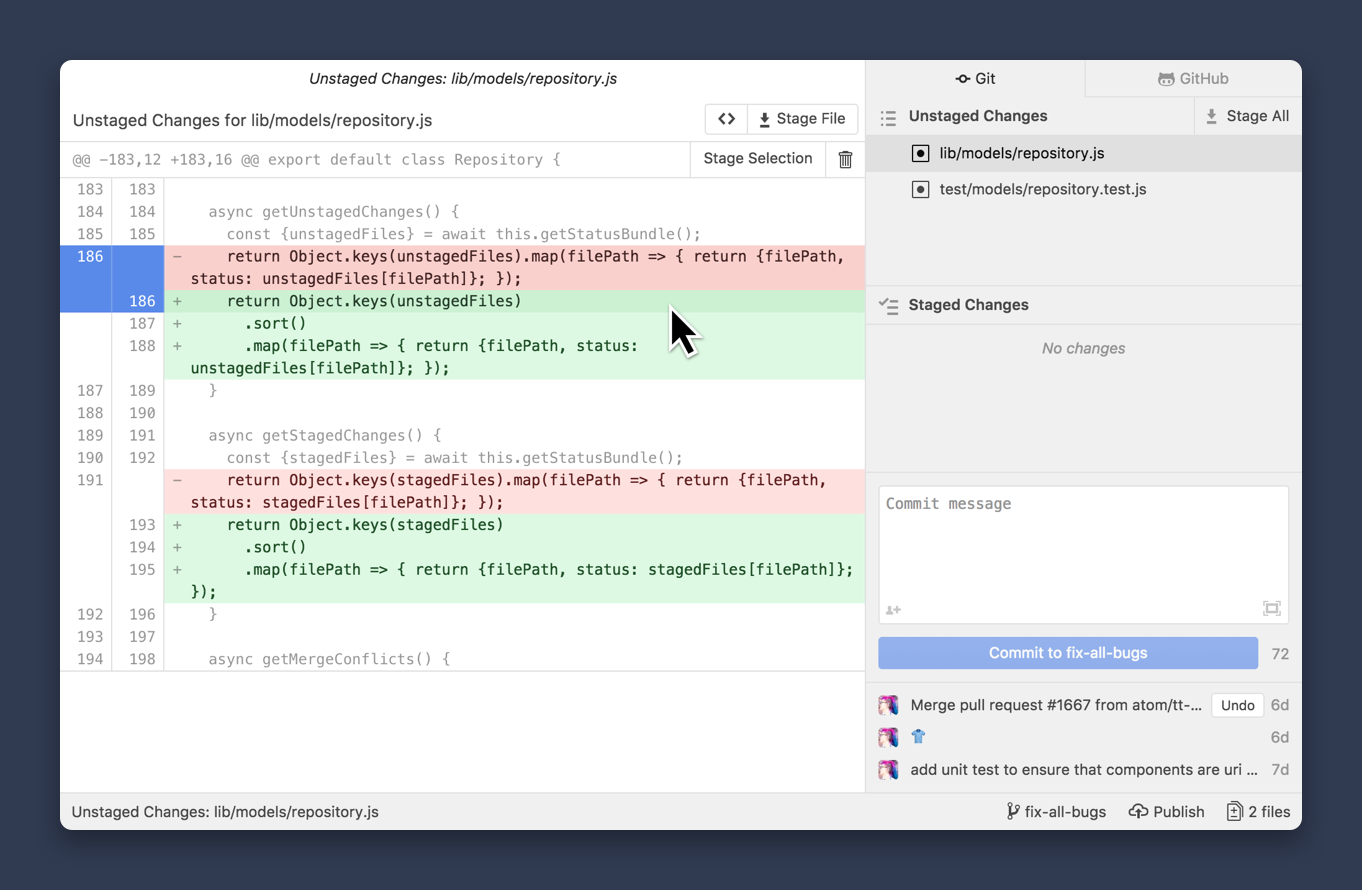Image resolution: width=1362 pixels, height=890 pixels.
Task: Click the modified icon beside repository.test.js
Action: point(920,189)
